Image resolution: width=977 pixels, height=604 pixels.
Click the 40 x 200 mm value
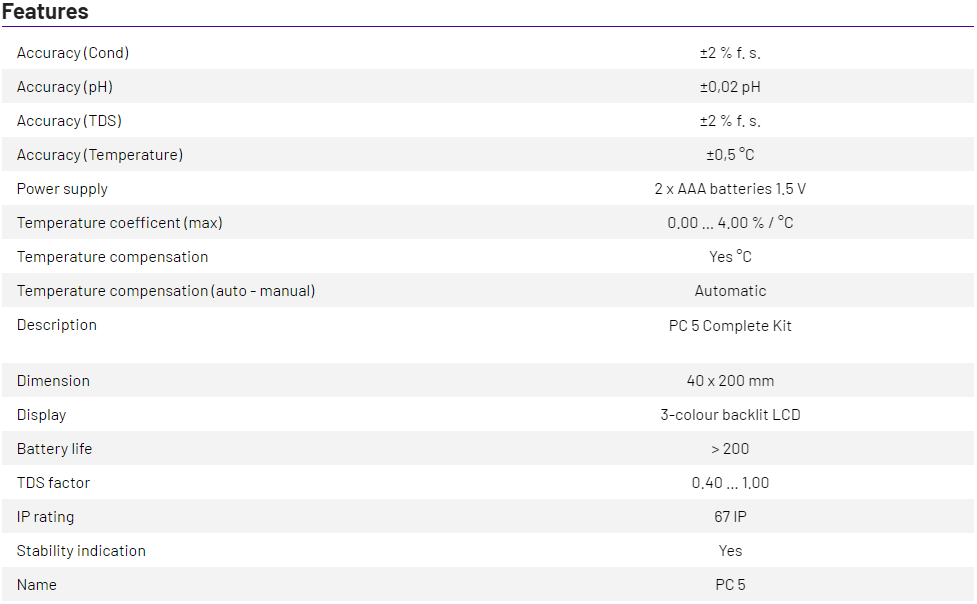tap(730, 381)
